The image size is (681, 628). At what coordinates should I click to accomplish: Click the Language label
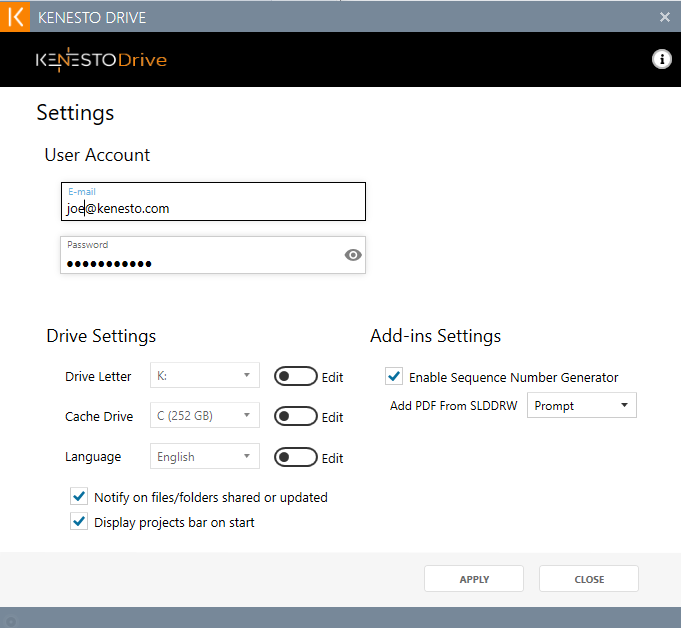(x=93, y=457)
